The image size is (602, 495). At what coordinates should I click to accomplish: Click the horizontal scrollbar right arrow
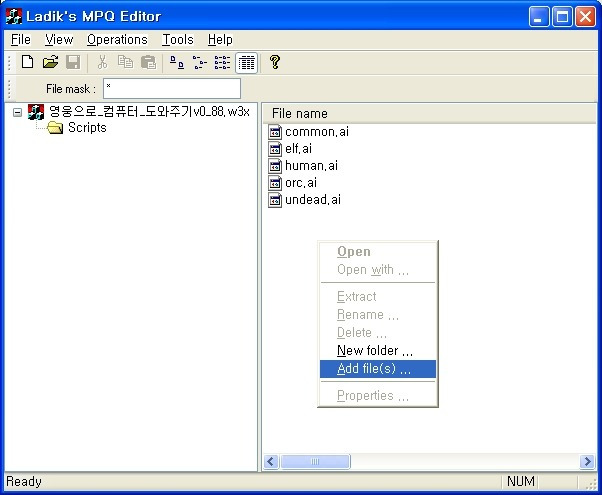(x=587, y=461)
